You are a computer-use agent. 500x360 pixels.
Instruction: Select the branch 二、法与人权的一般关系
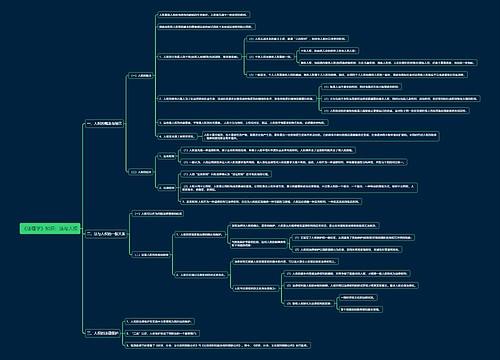tap(106, 234)
